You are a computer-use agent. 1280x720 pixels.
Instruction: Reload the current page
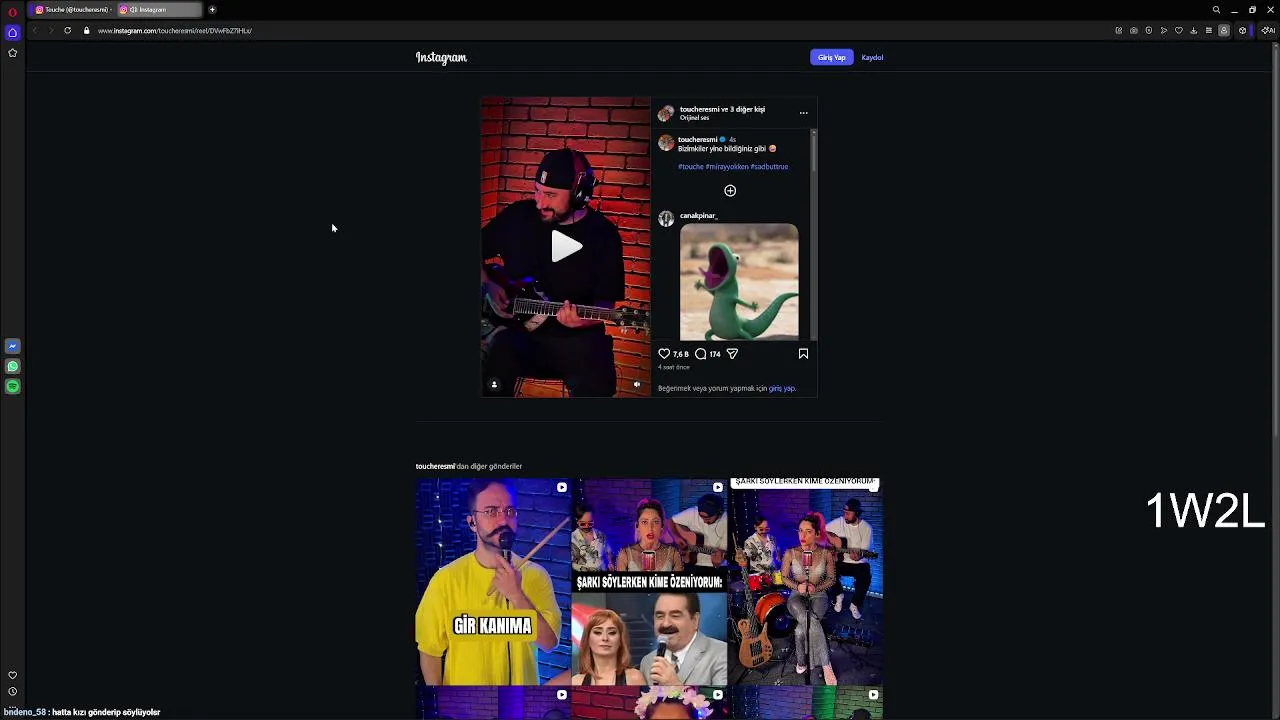(67, 31)
